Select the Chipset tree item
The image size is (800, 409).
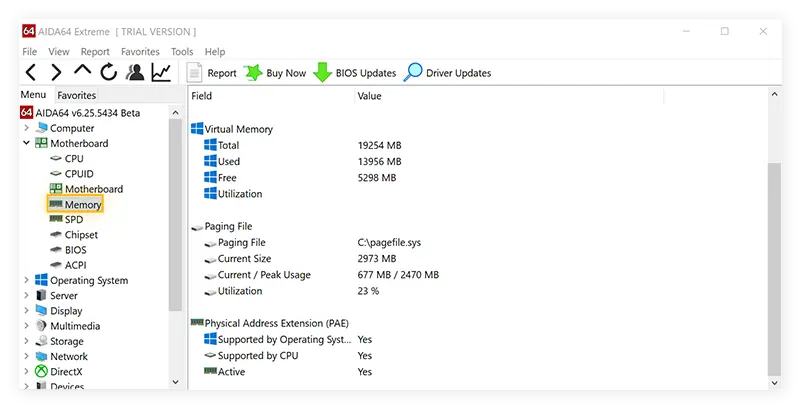pos(74,235)
